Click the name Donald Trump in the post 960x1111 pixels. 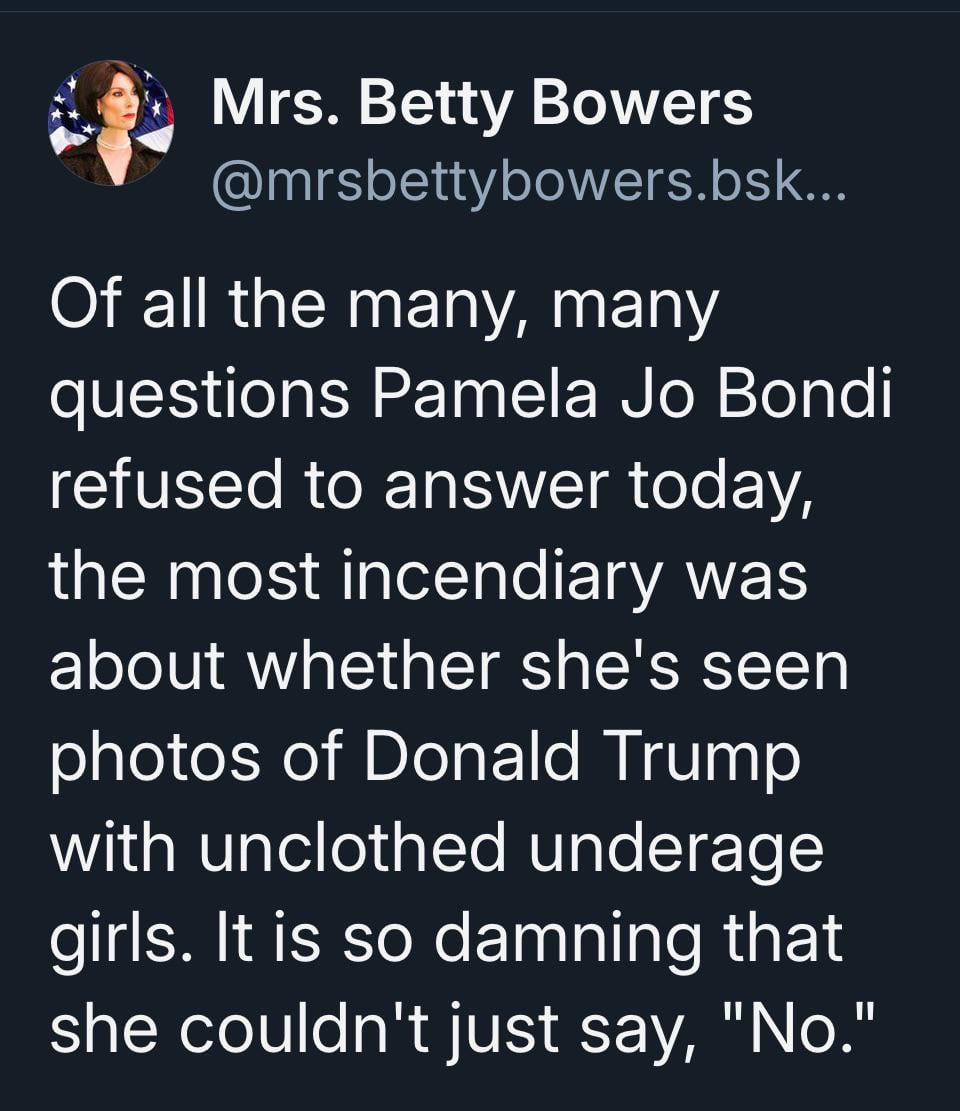[x=582, y=758]
